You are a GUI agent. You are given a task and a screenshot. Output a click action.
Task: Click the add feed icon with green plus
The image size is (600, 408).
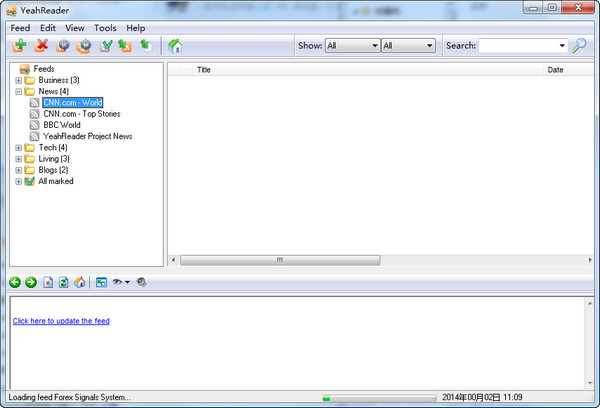click(x=20, y=45)
